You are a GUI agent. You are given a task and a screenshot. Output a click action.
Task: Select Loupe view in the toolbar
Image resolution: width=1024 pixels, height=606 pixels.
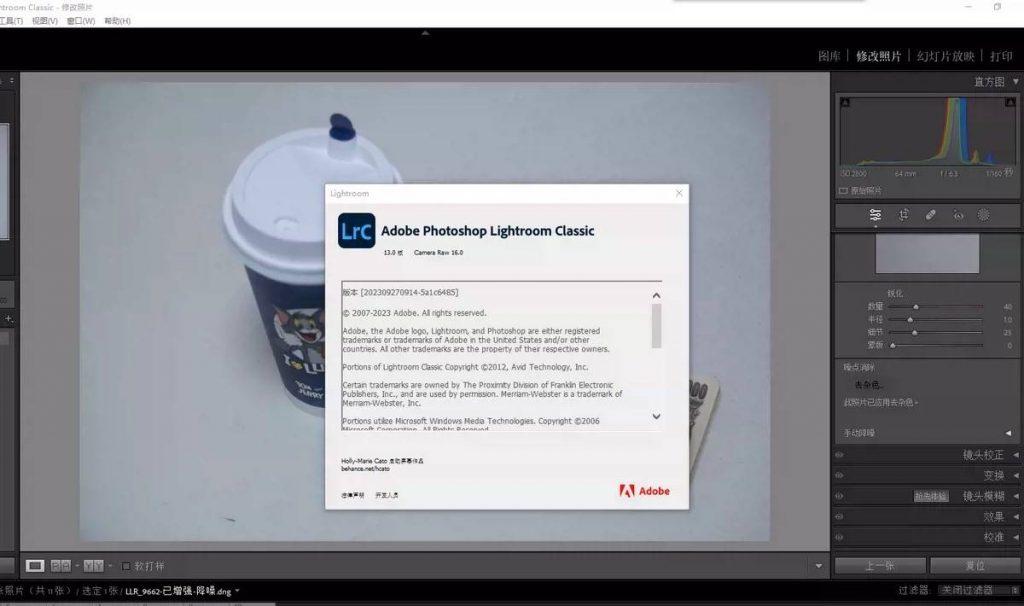(35, 566)
